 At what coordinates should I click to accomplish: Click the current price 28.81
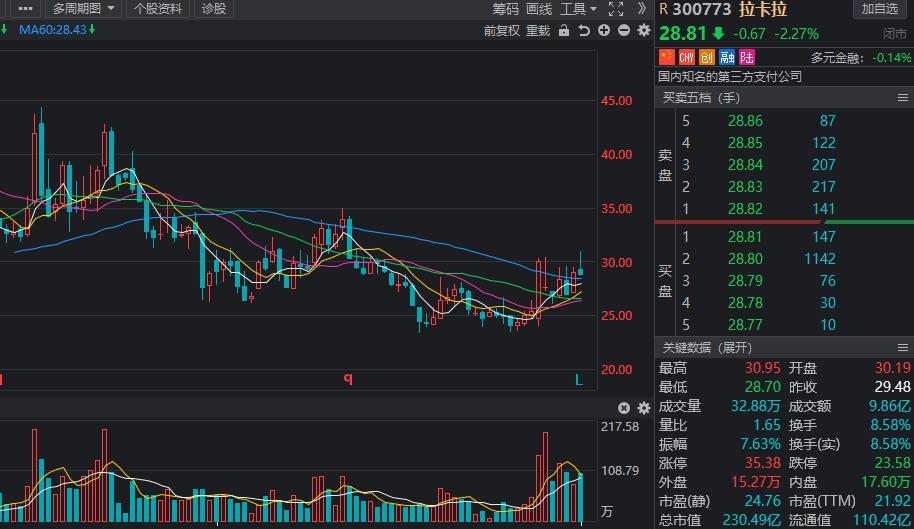pos(683,33)
